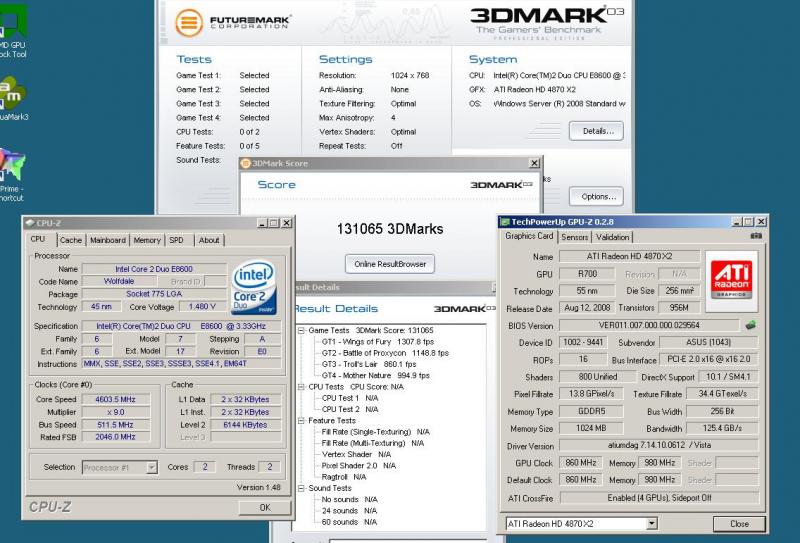Click the ATI CrossFire status field
800x543 pixels.
(659, 498)
